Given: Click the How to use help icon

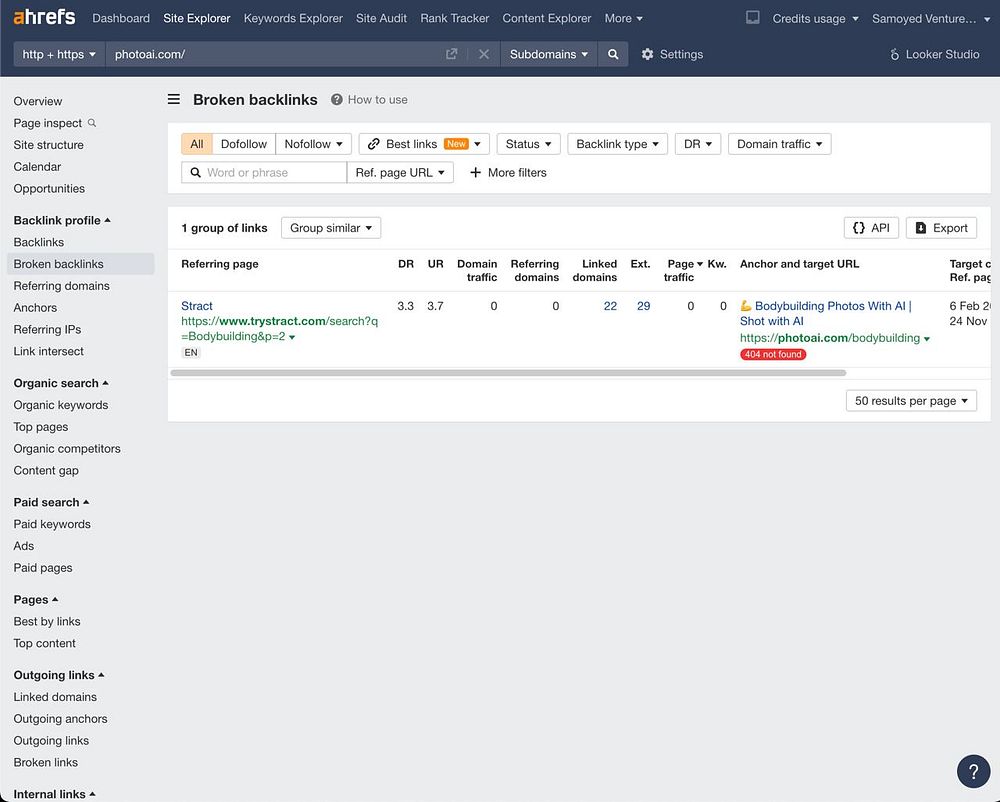Looking at the screenshot, I should (x=337, y=99).
